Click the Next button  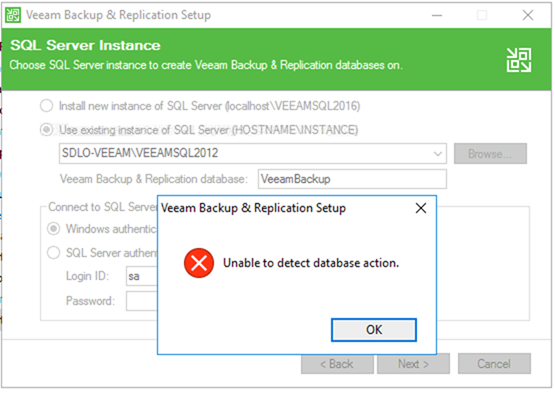[x=413, y=364]
